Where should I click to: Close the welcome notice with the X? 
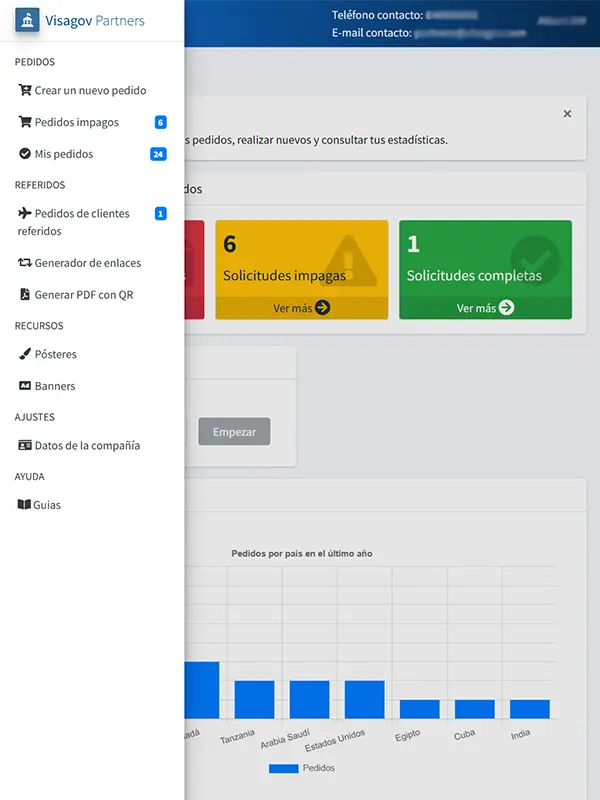point(567,114)
